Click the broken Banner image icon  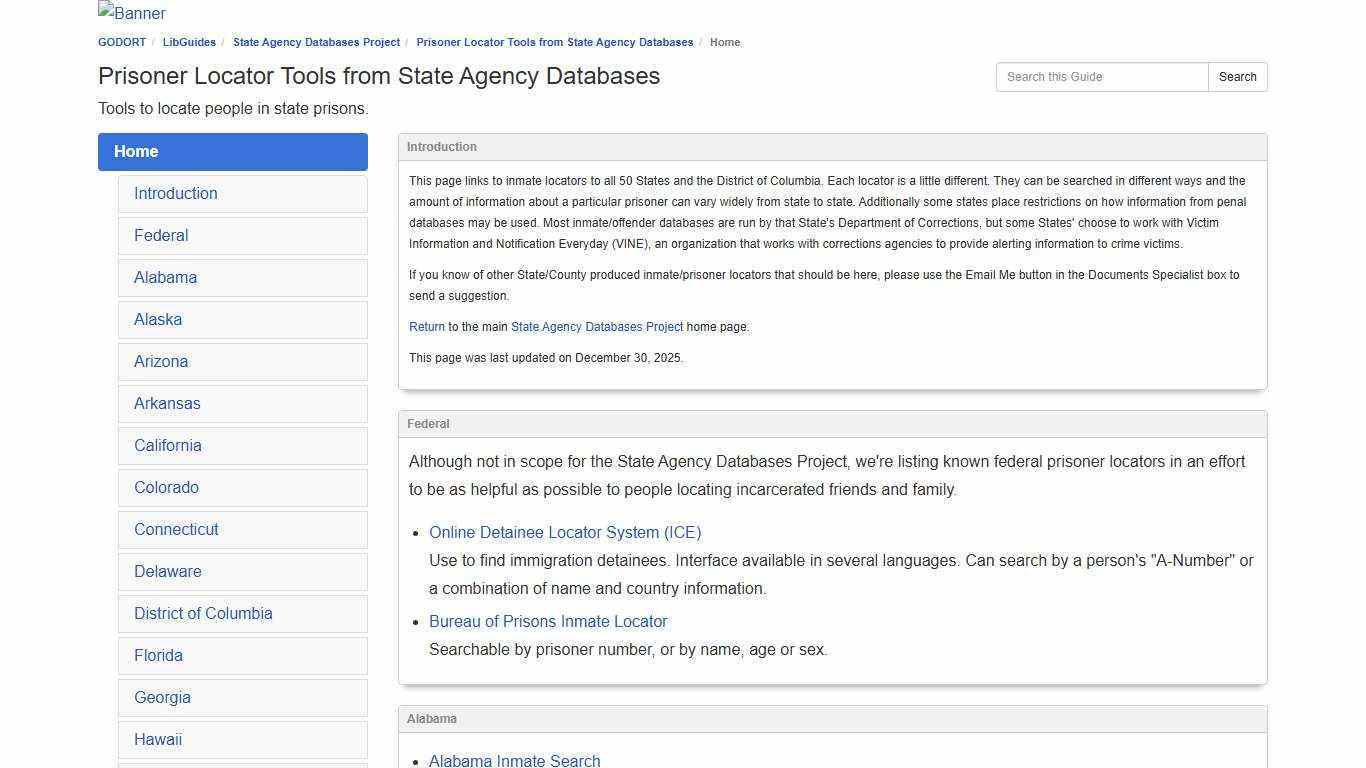(x=131, y=13)
